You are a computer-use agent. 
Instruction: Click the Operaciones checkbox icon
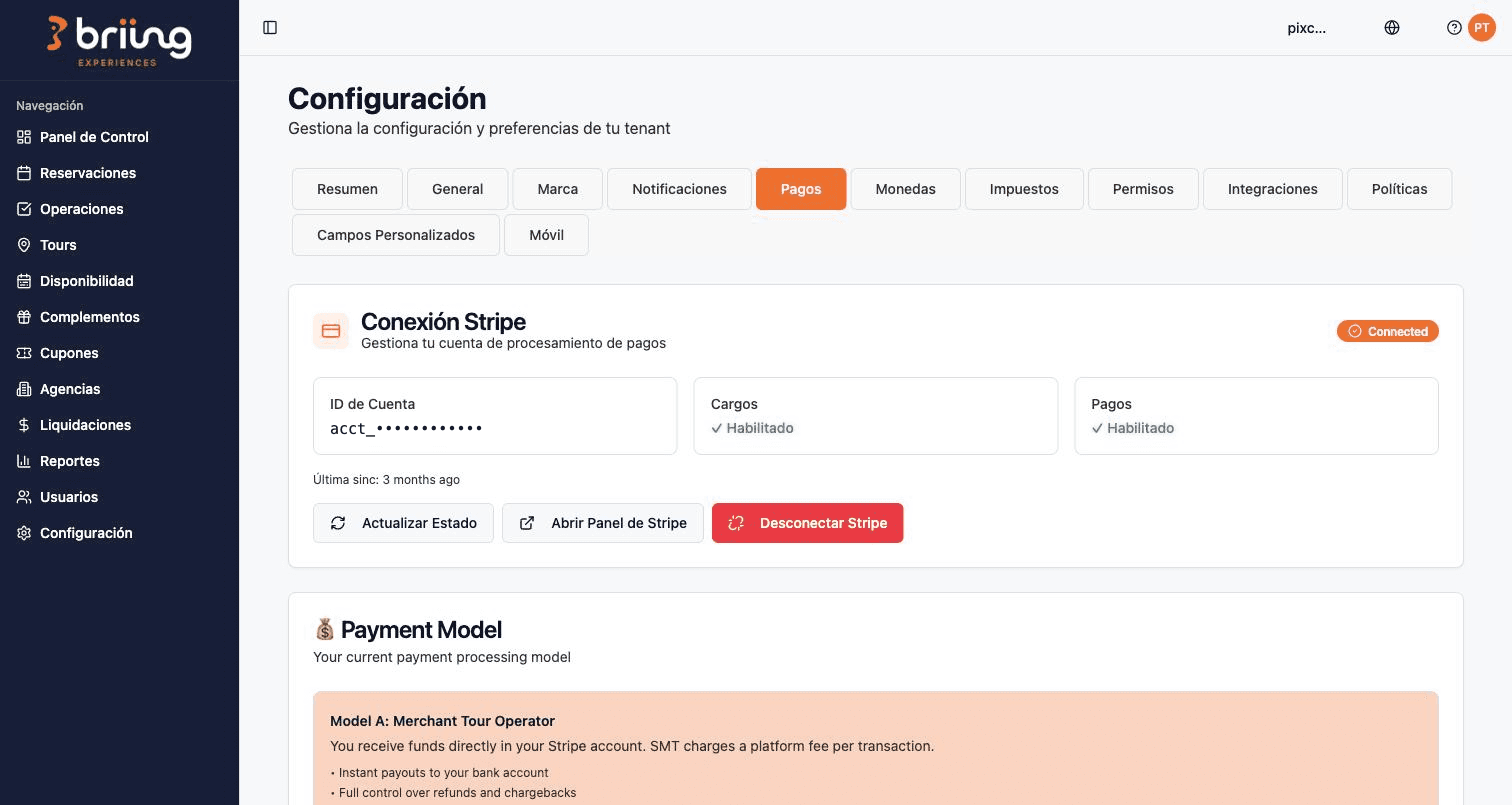(x=24, y=209)
